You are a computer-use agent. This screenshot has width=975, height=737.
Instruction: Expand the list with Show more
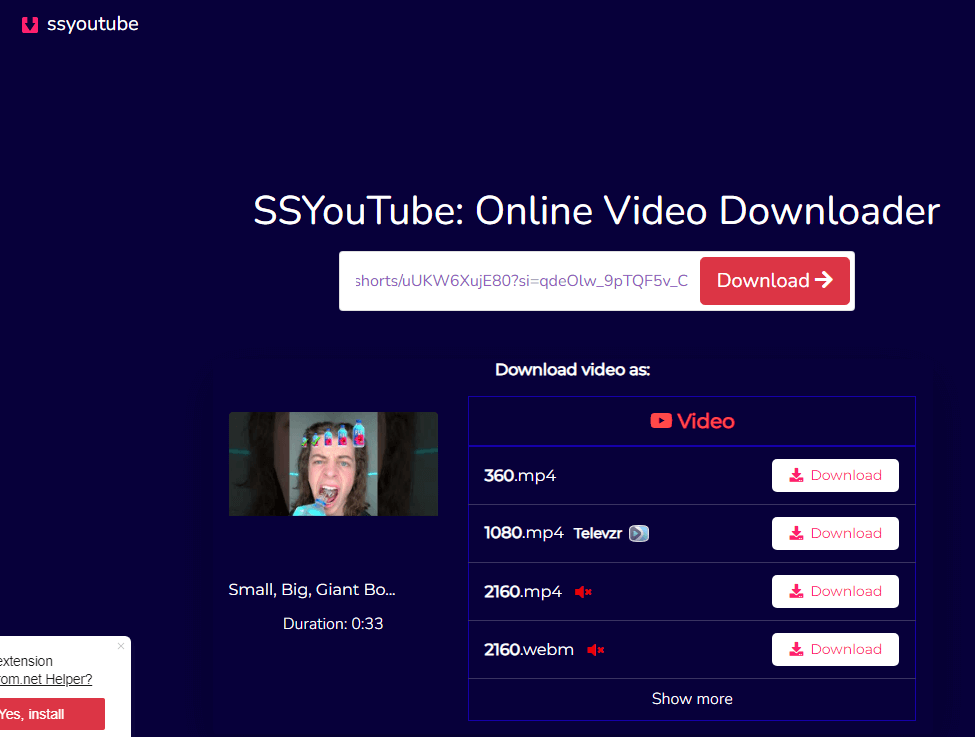coord(692,699)
